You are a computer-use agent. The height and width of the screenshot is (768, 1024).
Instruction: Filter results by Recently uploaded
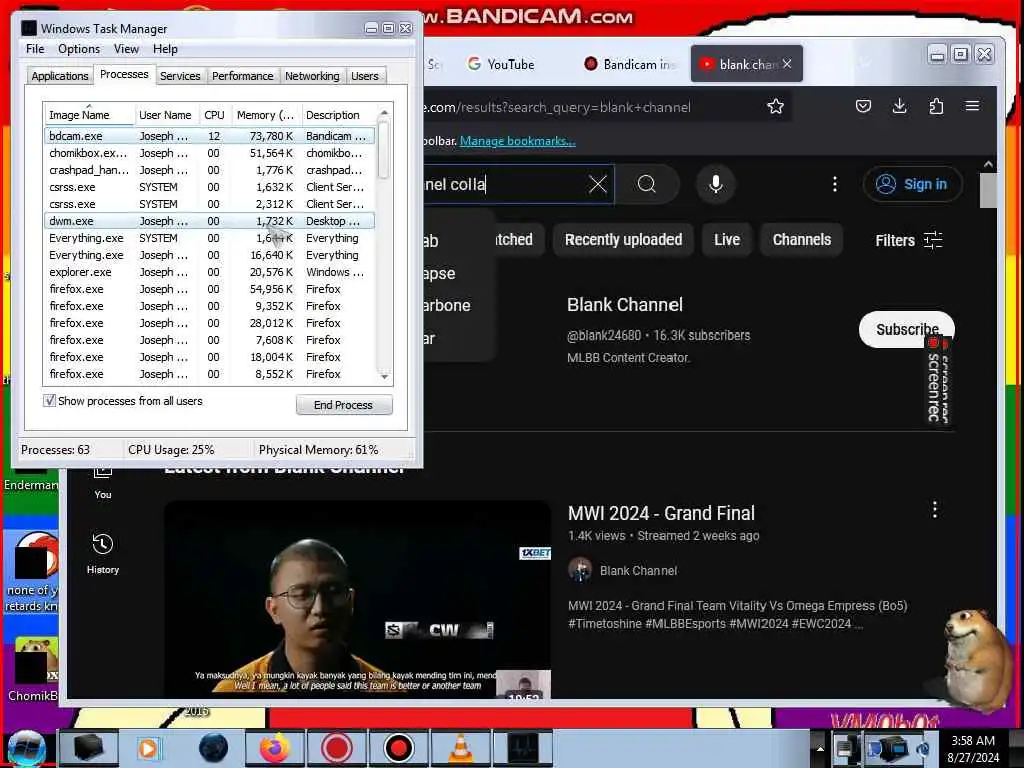coord(623,240)
